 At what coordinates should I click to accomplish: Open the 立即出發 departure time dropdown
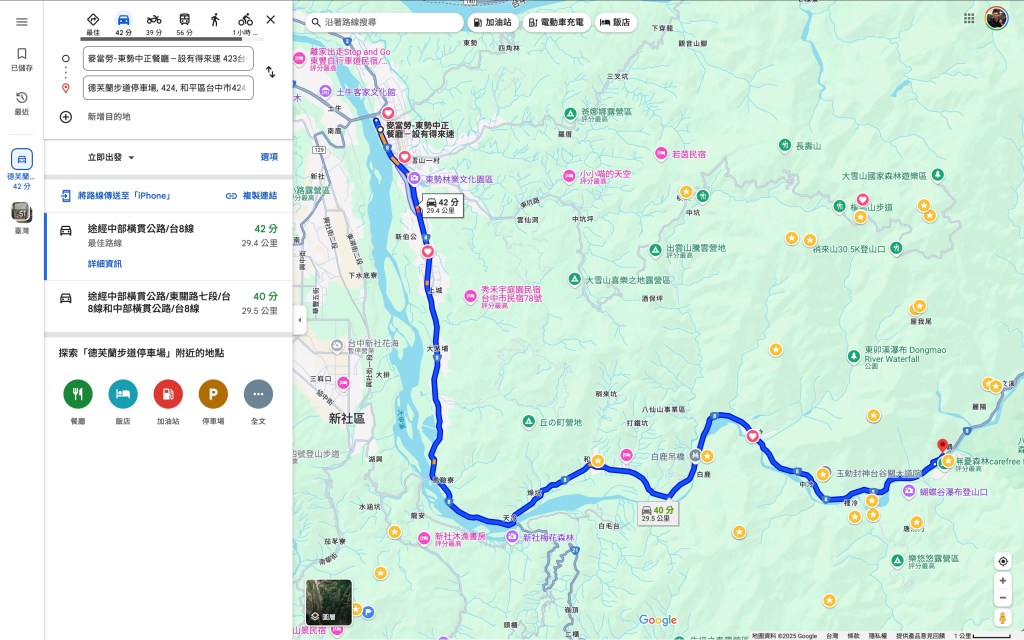click(111, 157)
